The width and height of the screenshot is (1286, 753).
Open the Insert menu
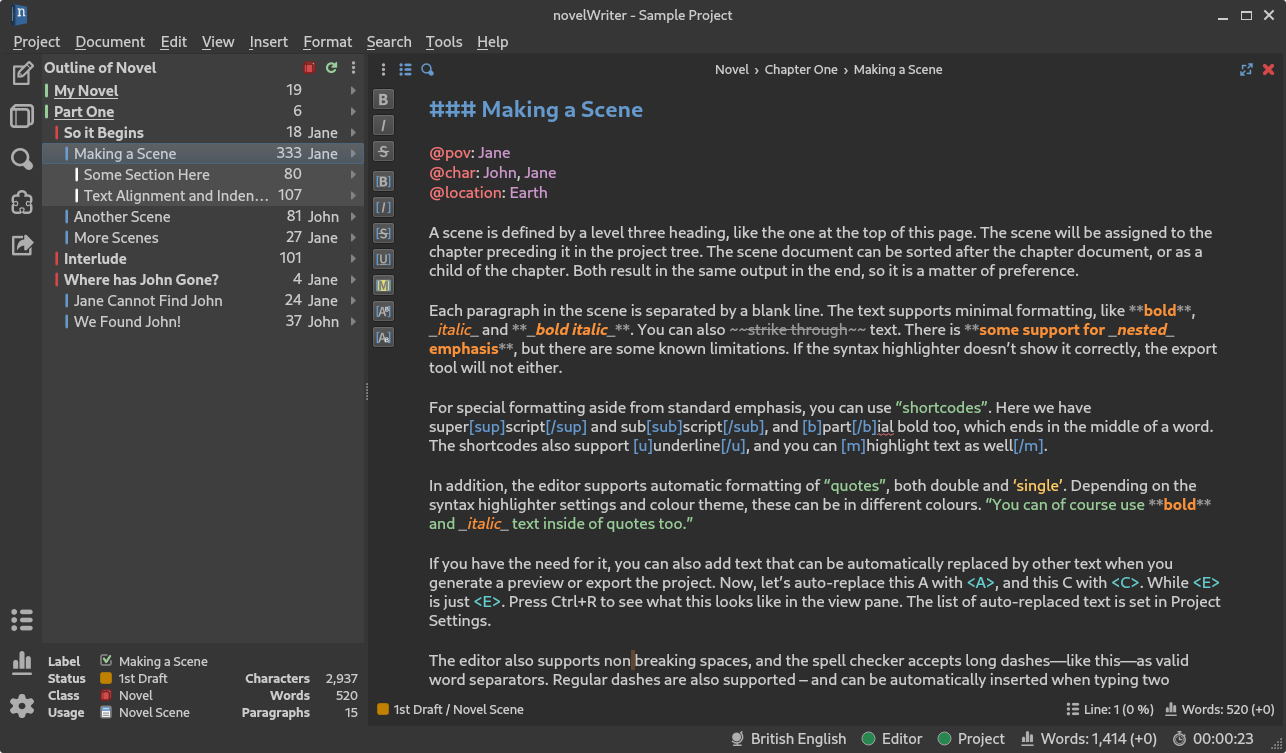(x=268, y=41)
